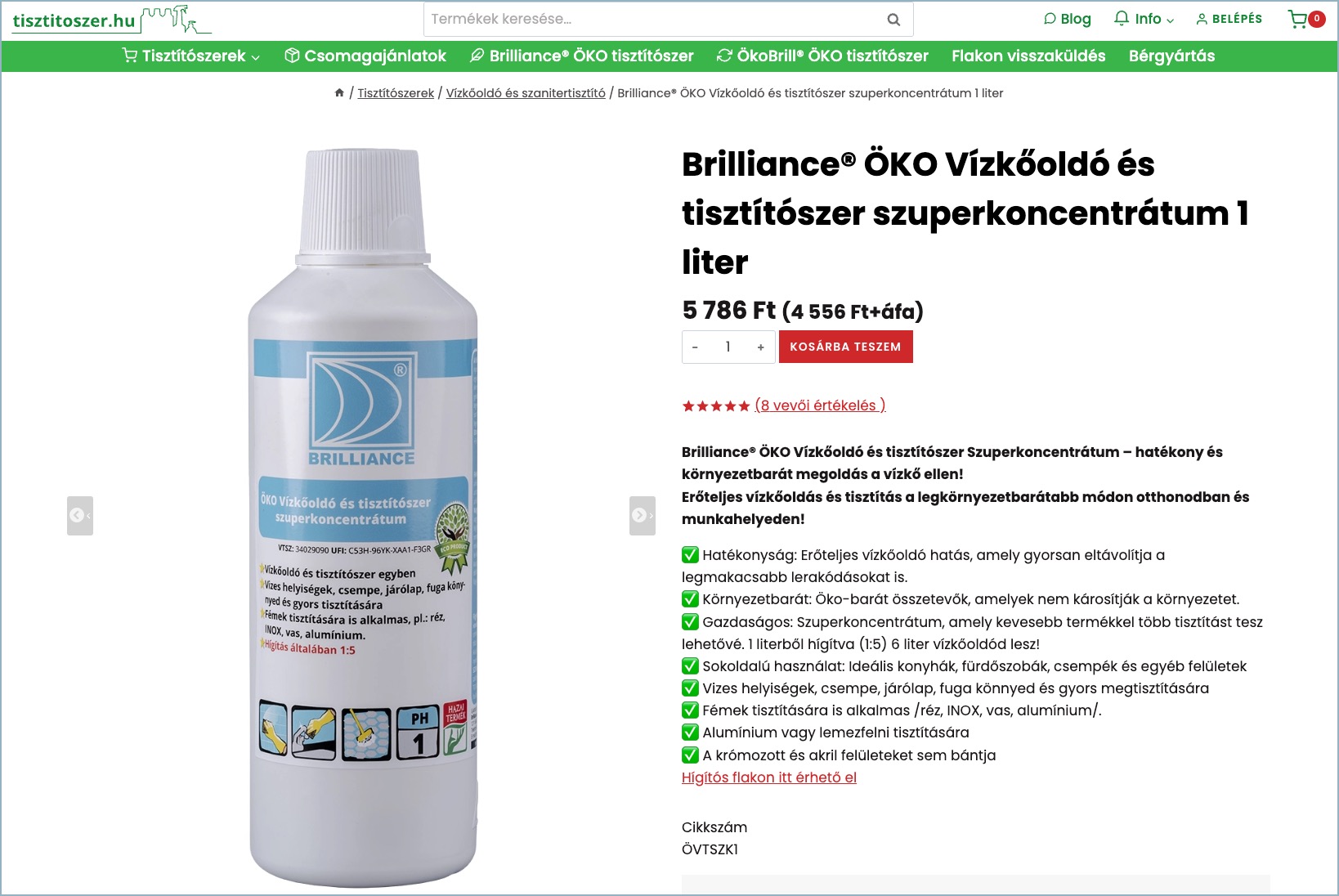Click the tisztitoszer.hu logo
Screen dimensions: 1339x896
click(111, 20)
